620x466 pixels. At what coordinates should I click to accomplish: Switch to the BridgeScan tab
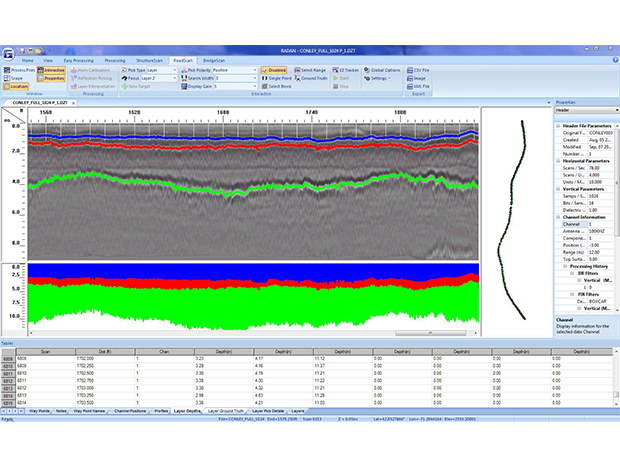click(x=214, y=60)
